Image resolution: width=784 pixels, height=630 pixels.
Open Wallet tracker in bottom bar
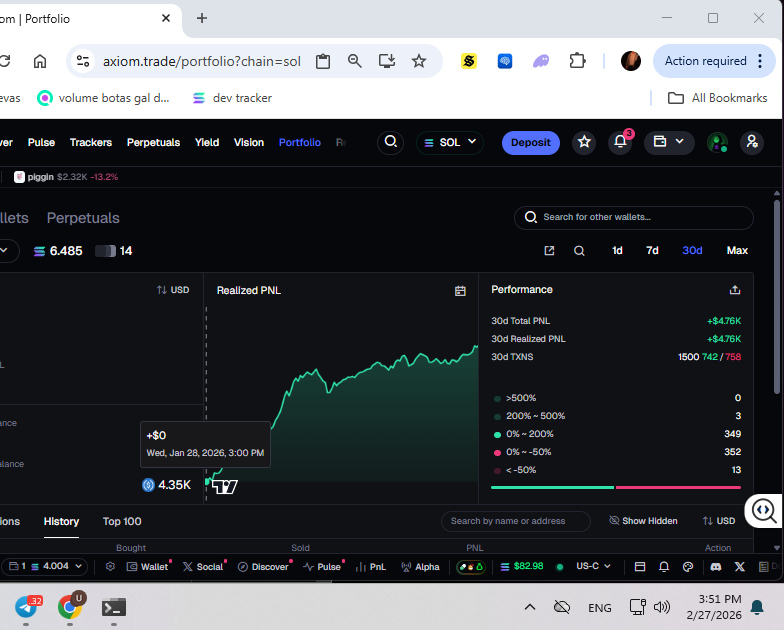pos(148,566)
